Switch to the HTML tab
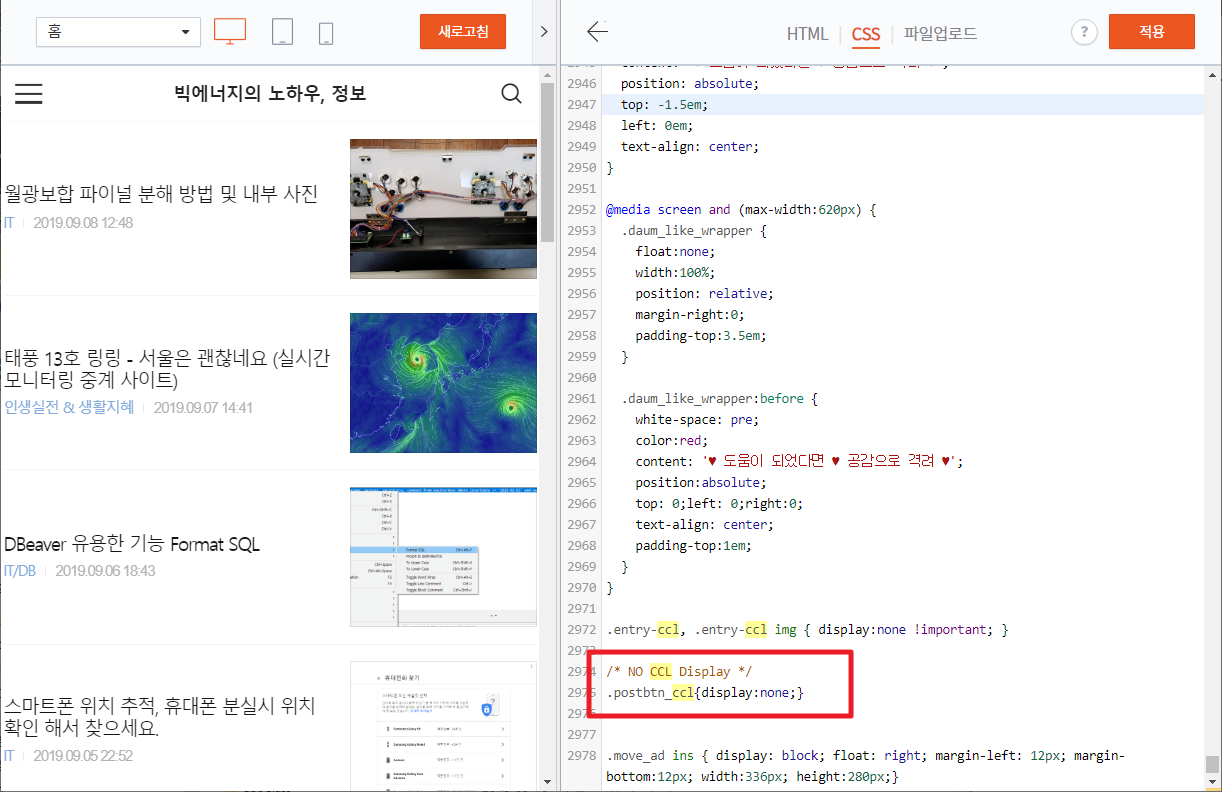Viewport: 1222px width, 792px height. (807, 34)
